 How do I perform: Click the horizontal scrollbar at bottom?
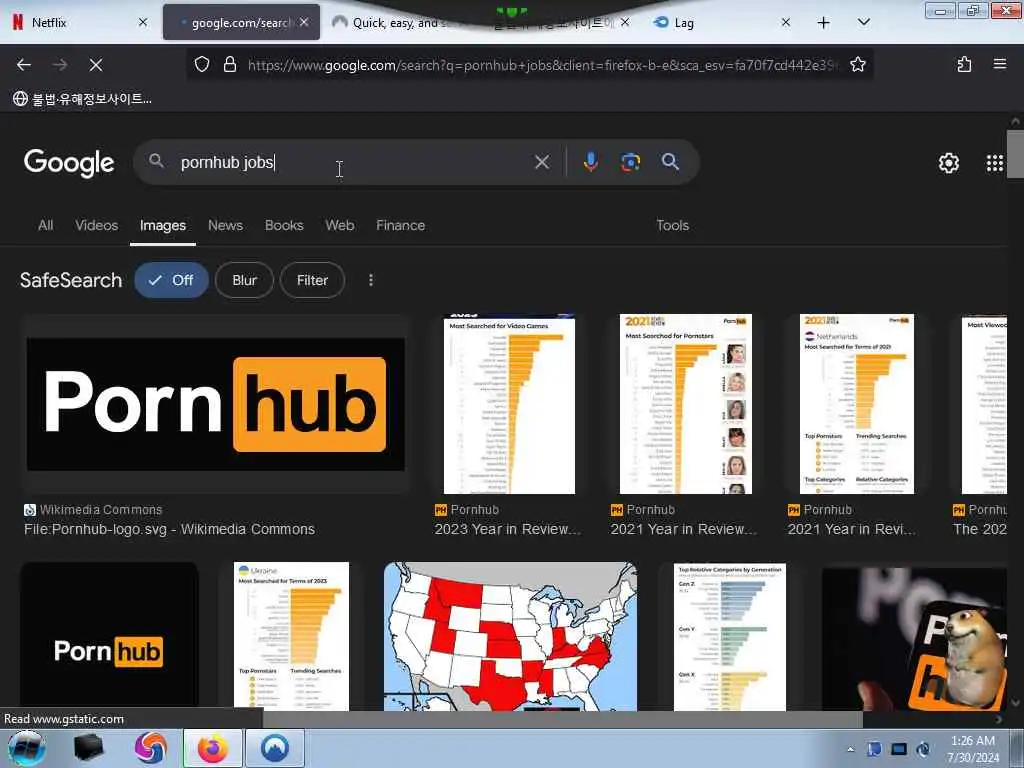(562, 719)
